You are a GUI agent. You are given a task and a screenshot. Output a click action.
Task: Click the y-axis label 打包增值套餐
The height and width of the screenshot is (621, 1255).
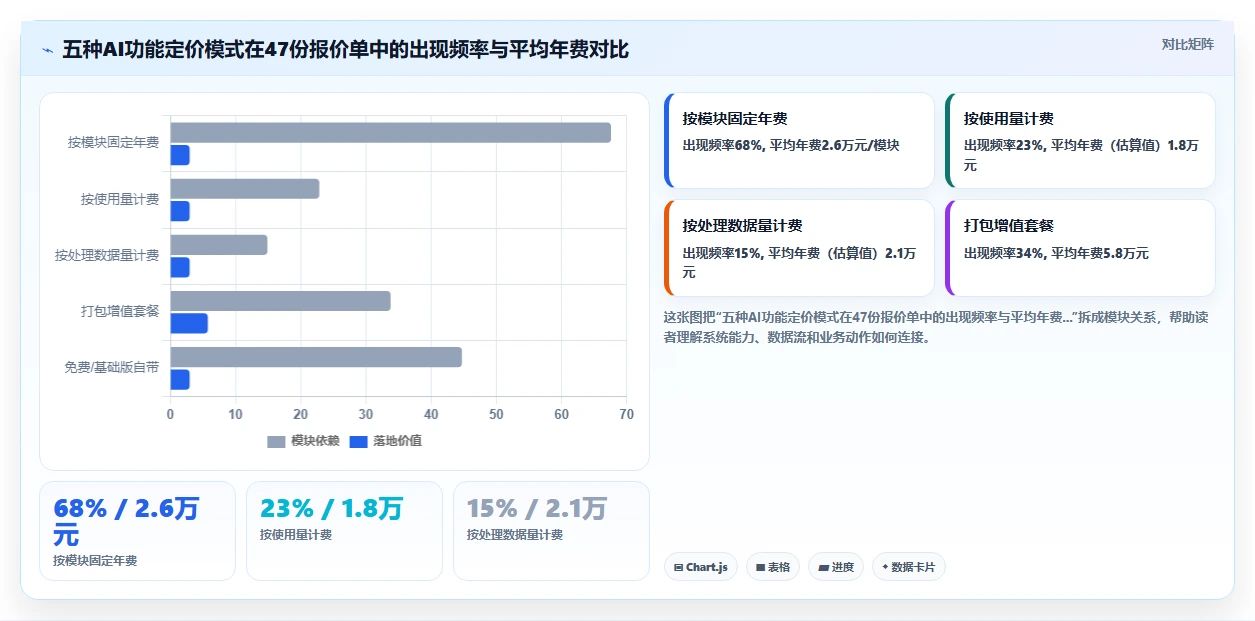pos(120,311)
